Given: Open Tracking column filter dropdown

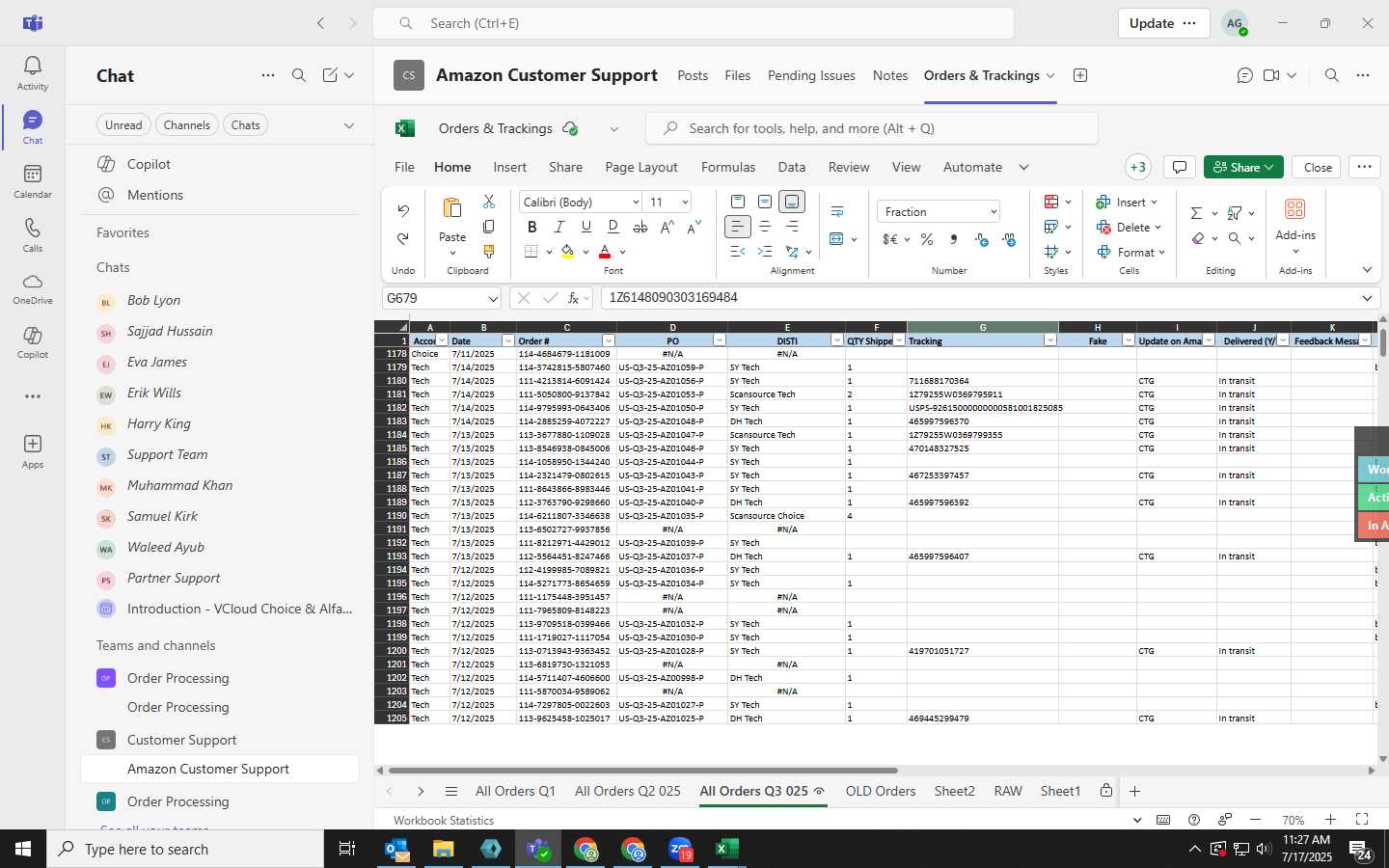Looking at the screenshot, I should click(x=1049, y=340).
